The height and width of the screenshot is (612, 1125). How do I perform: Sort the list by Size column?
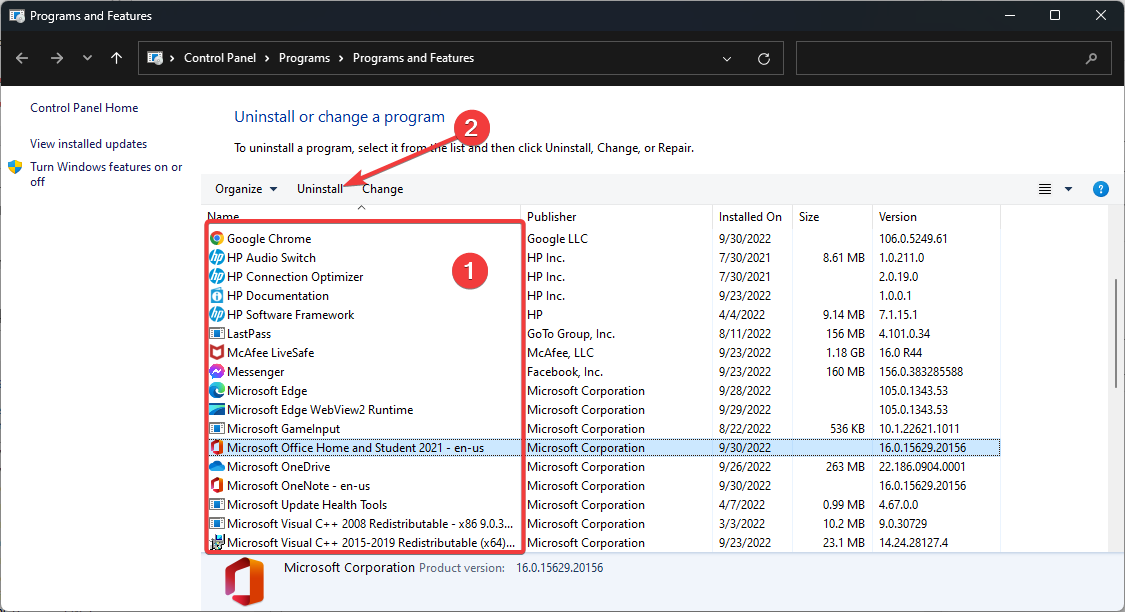tap(832, 217)
